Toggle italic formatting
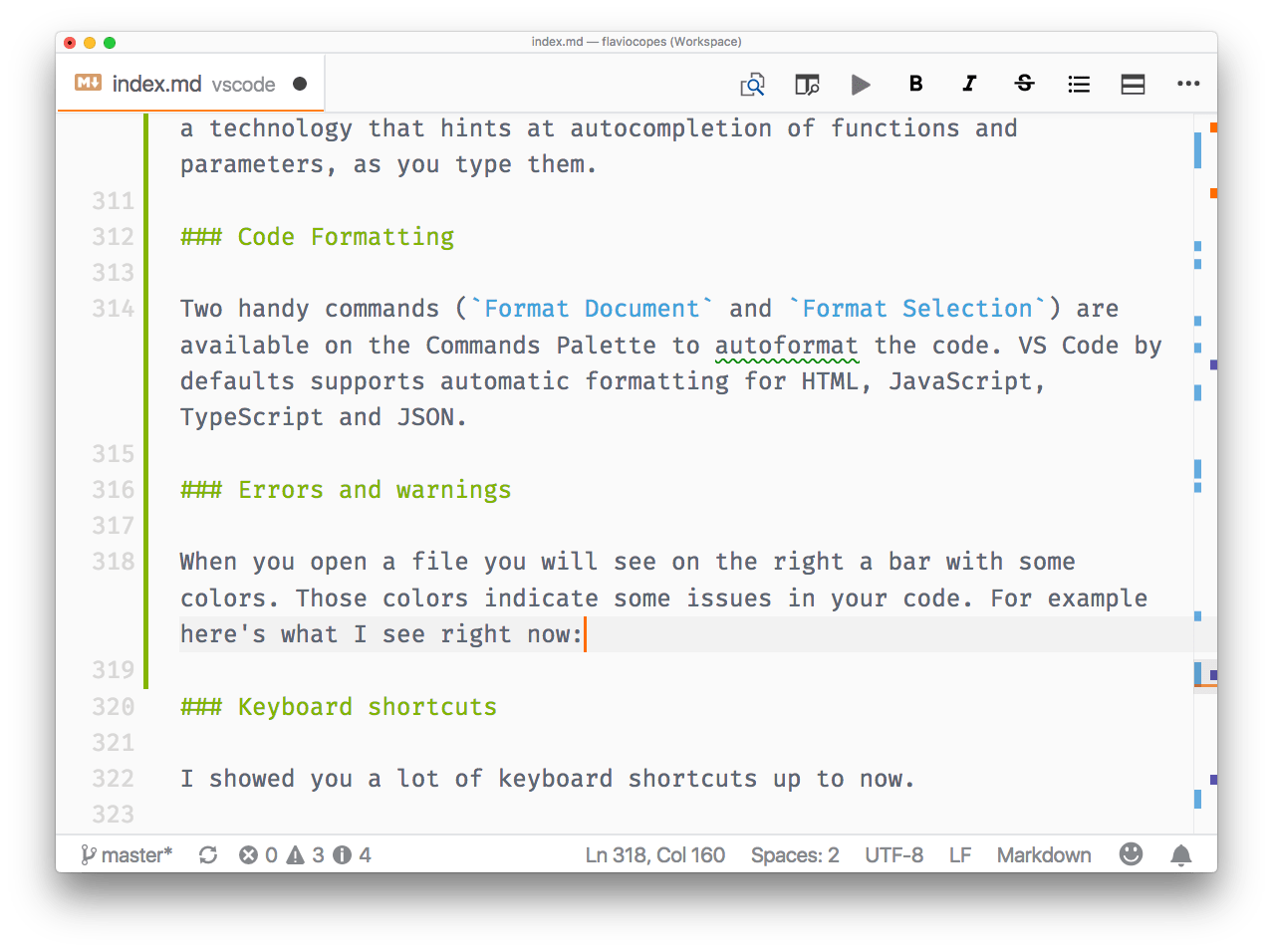Viewport: 1273px width, 952px height. (969, 84)
